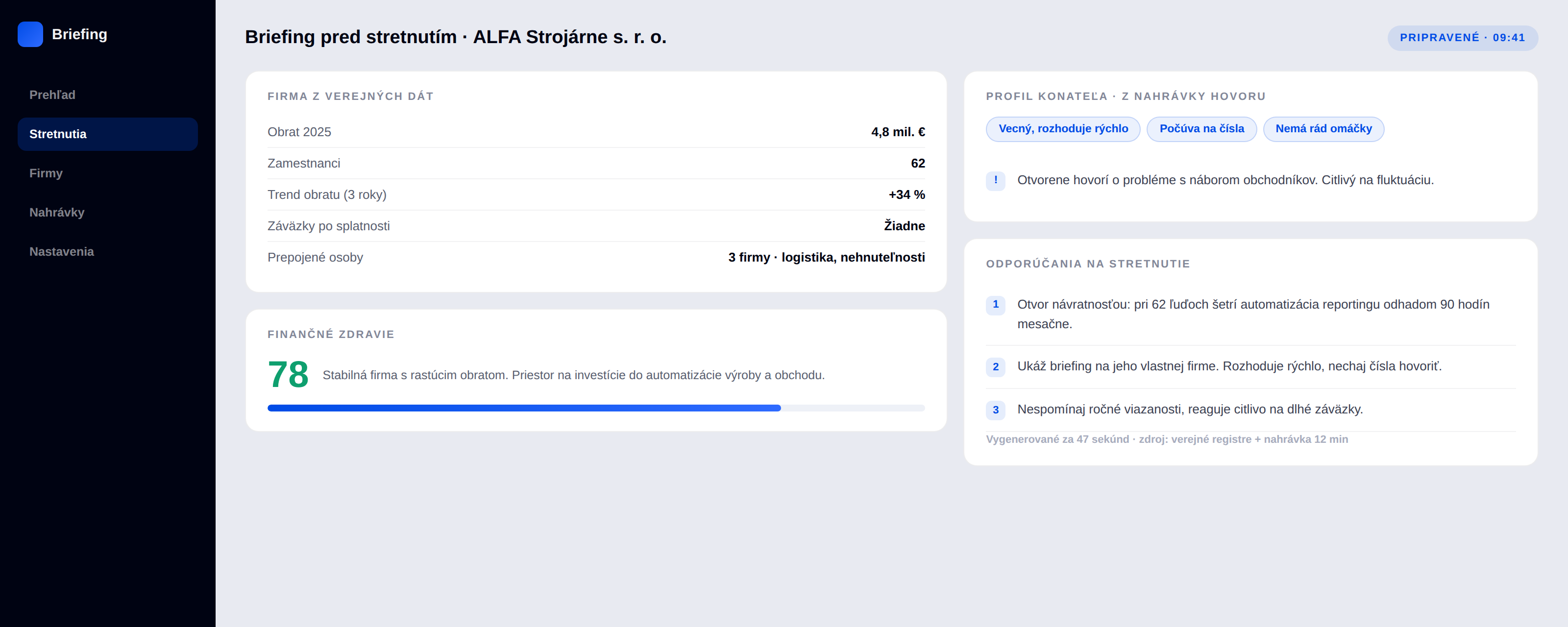Image resolution: width=1568 pixels, height=627 pixels.
Task: Open the Prehľad section
Action: point(108,95)
